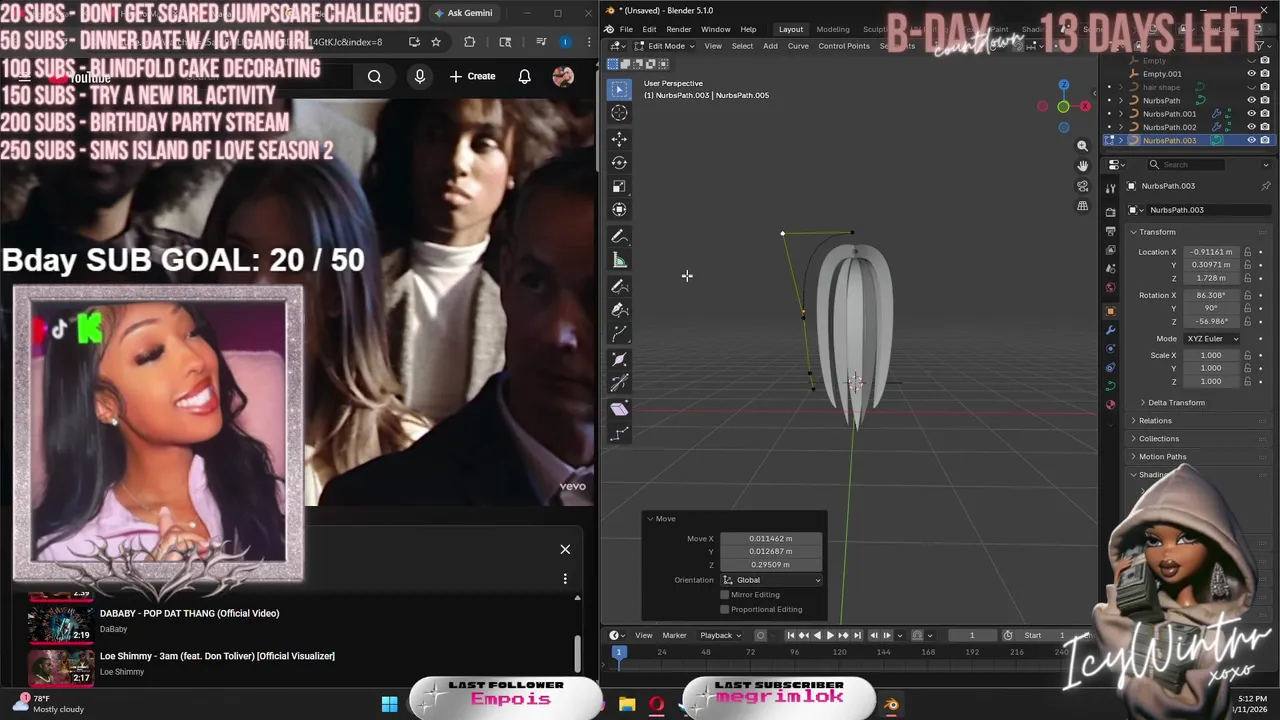Click the pin icon beside NurbsPath.003 header
The height and width of the screenshot is (720, 1280).
1265,186
